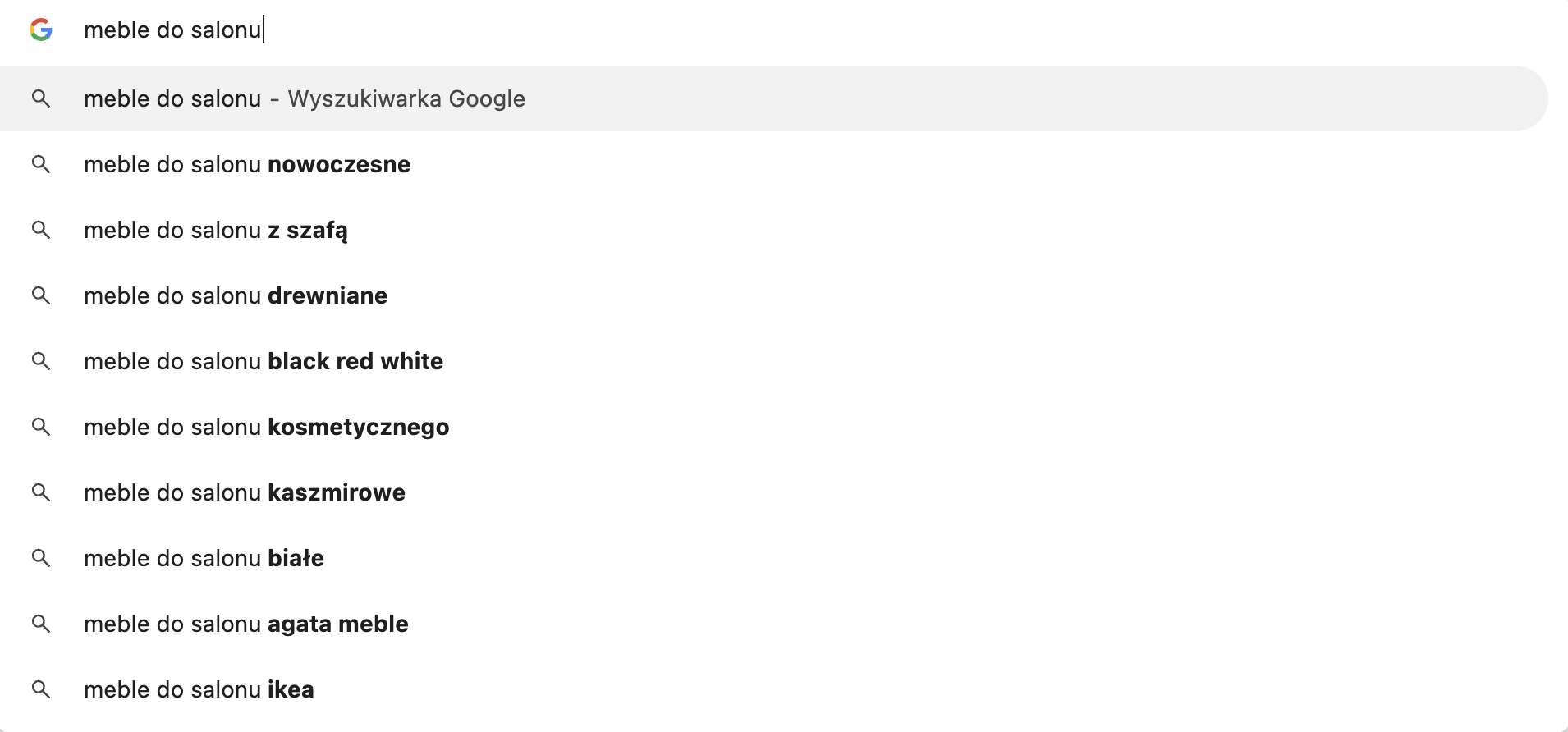Click magnifier icon next to 'białe' suggestion
This screenshot has width=1568, height=732.
coord(41,558)
